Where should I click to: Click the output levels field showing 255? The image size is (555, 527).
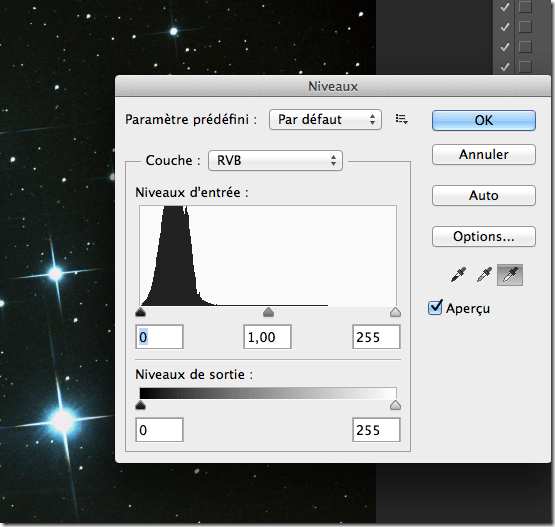tap(376, 430)
